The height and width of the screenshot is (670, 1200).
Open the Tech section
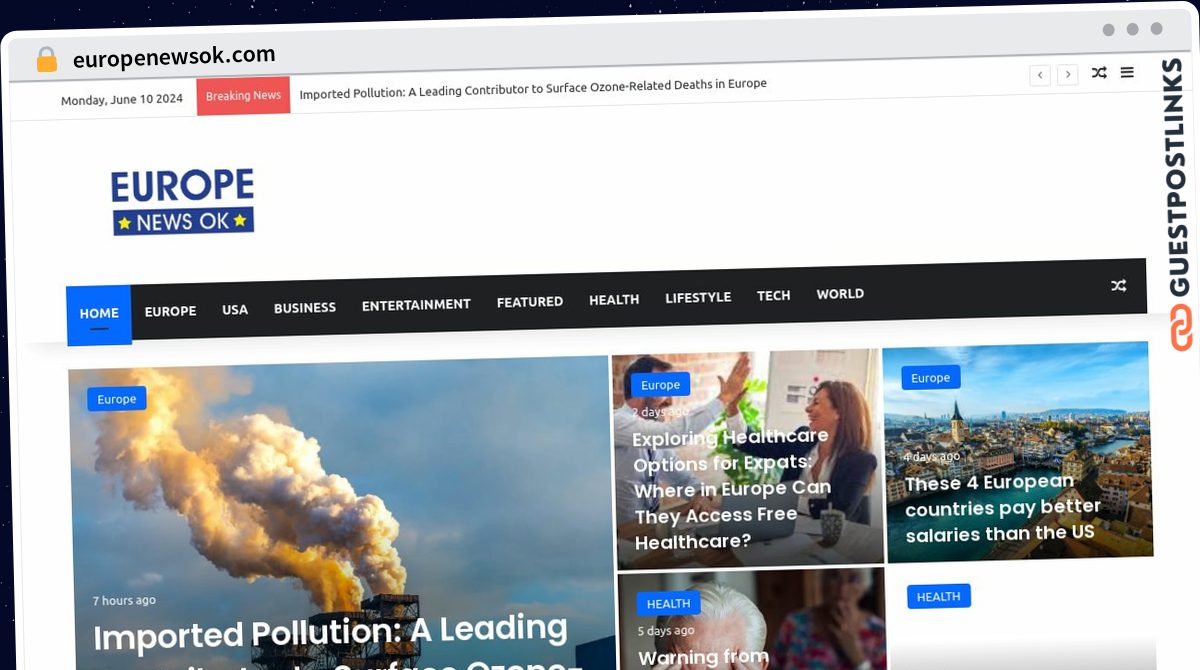coord(773,295)
